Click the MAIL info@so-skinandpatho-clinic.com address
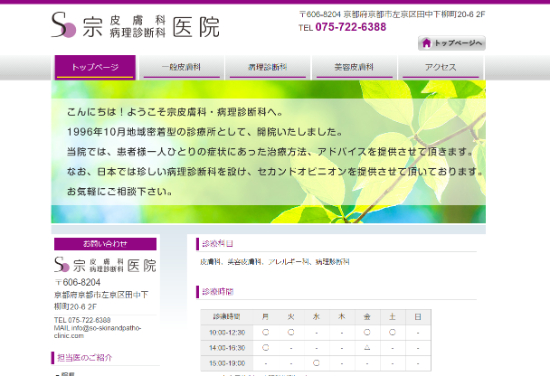 tap(98, 331)
